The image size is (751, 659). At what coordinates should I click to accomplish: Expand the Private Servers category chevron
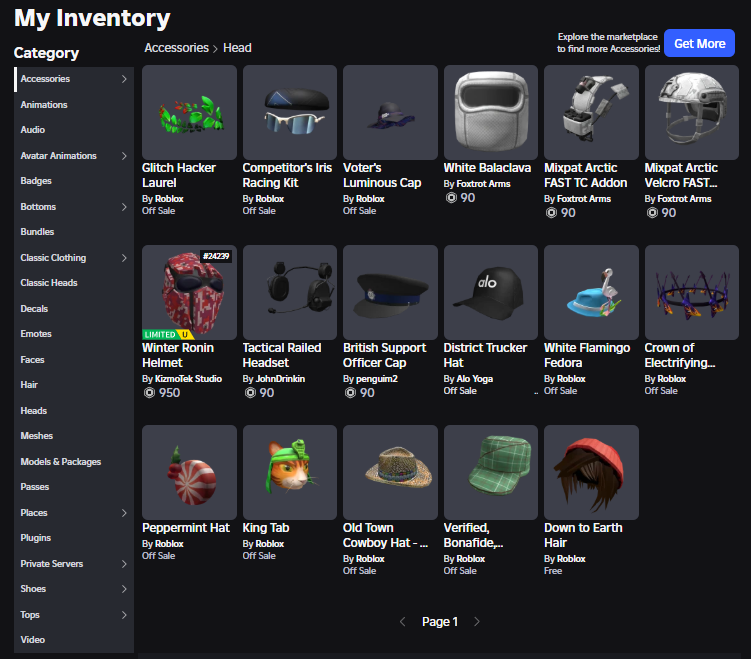click(x=124, y=564)
